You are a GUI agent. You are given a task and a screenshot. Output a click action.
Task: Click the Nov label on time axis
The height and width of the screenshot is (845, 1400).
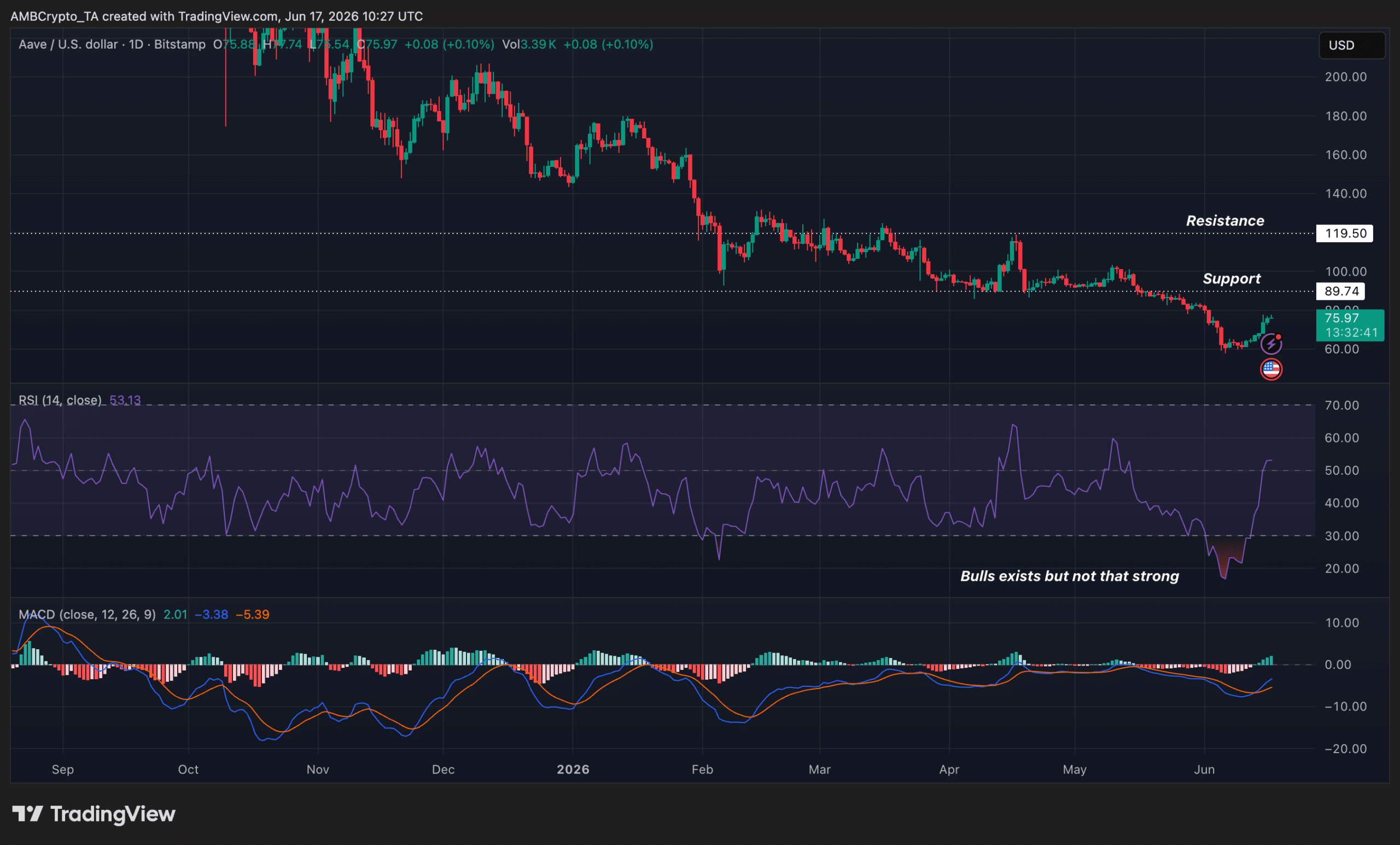click(318, 770)
